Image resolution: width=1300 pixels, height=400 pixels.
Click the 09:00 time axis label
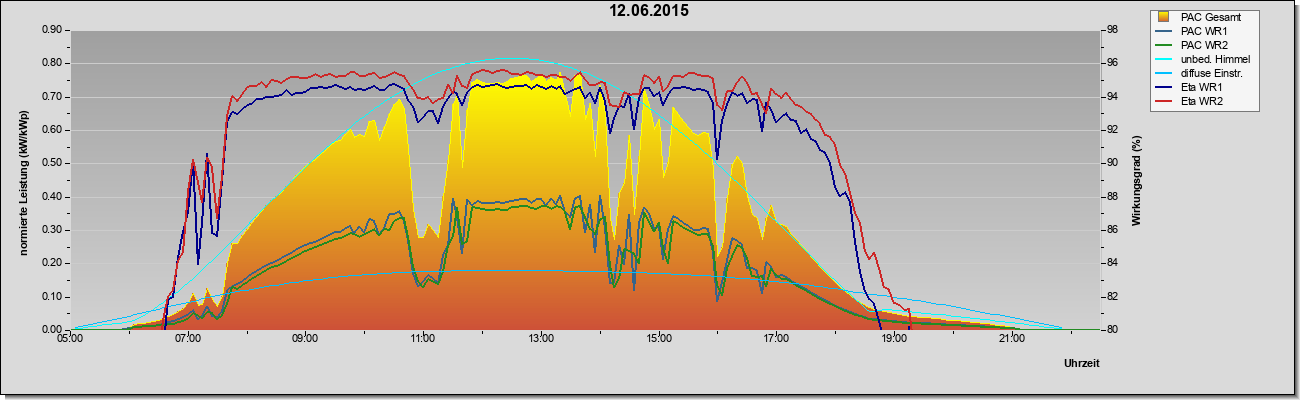point(305,339)
